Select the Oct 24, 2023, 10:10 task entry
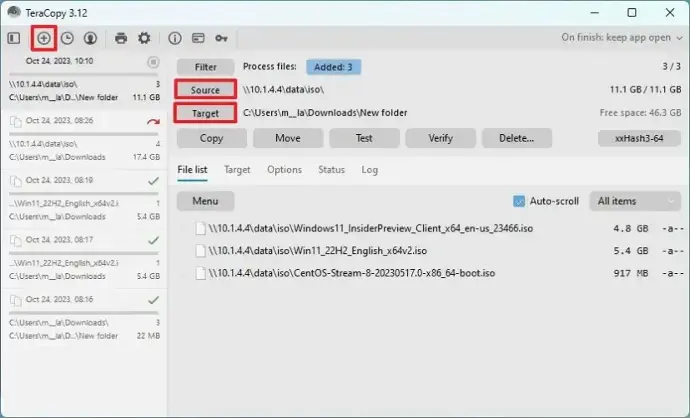Image resolution: width=690 pixels, height=418 pixels. (x=84, y=78)
